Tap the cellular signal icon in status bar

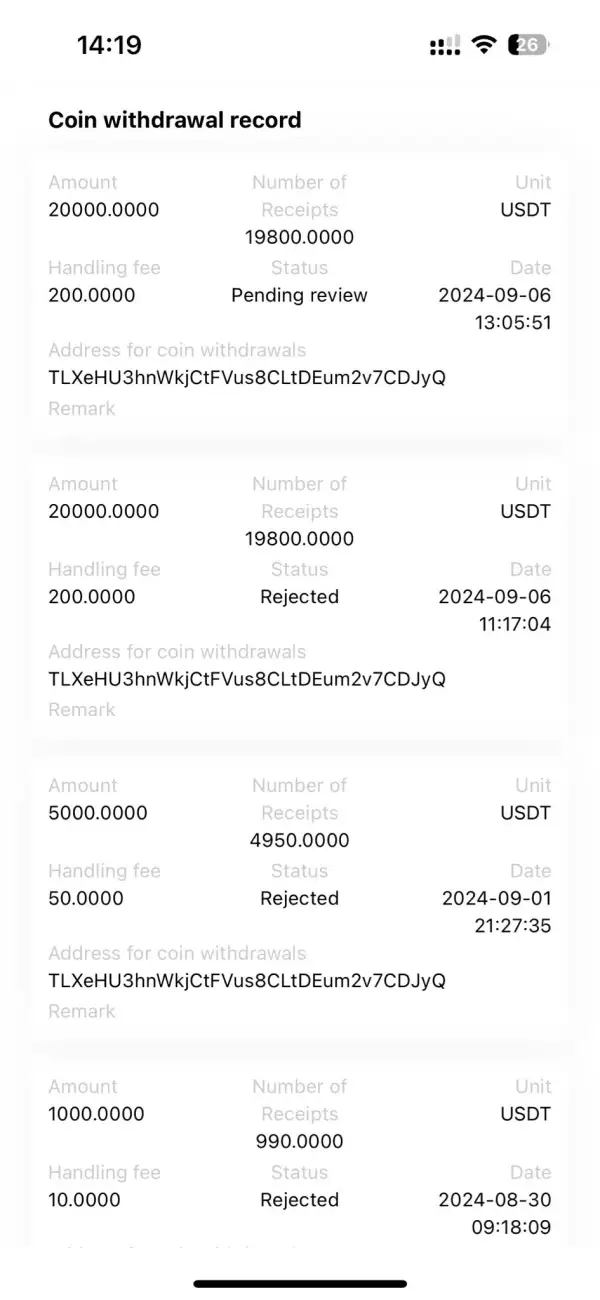pos(445,45)
